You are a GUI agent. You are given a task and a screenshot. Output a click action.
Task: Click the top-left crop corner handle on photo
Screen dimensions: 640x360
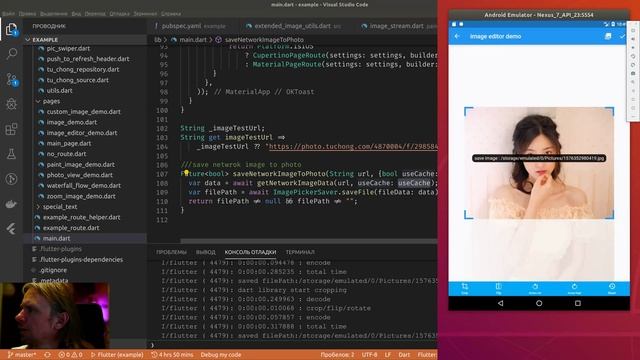[x=468, y=111]
